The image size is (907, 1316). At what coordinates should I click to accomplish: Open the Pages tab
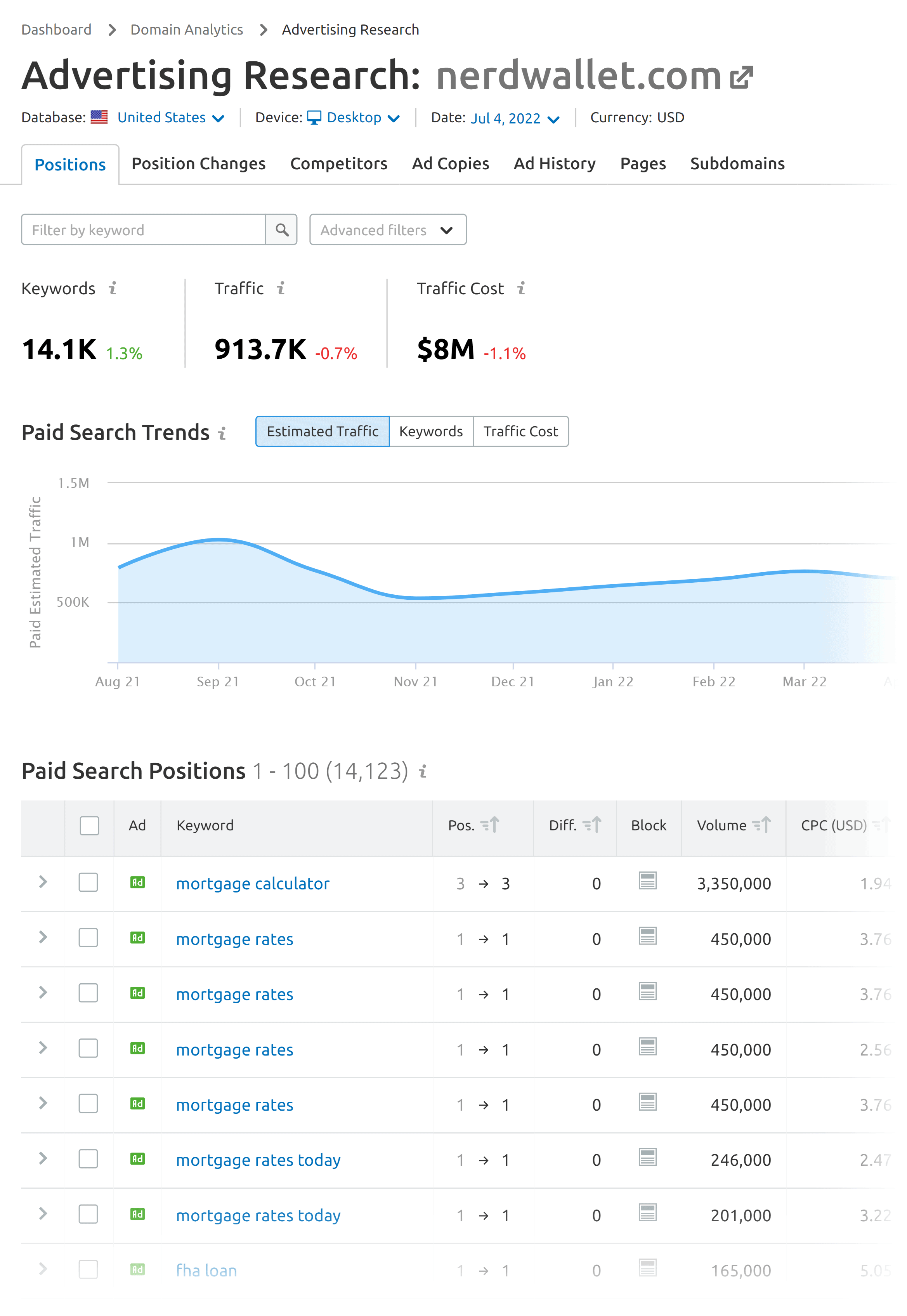(643, 164)
